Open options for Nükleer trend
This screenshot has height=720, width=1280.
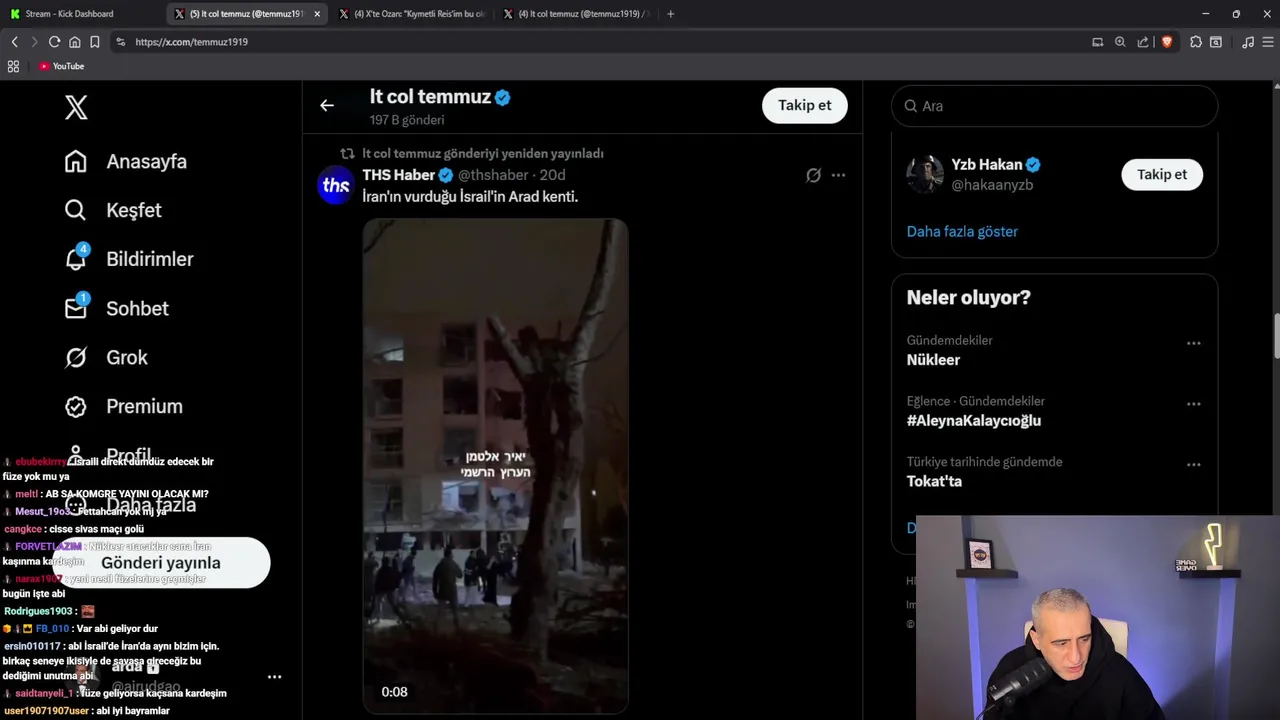(x=1193, y=343)
